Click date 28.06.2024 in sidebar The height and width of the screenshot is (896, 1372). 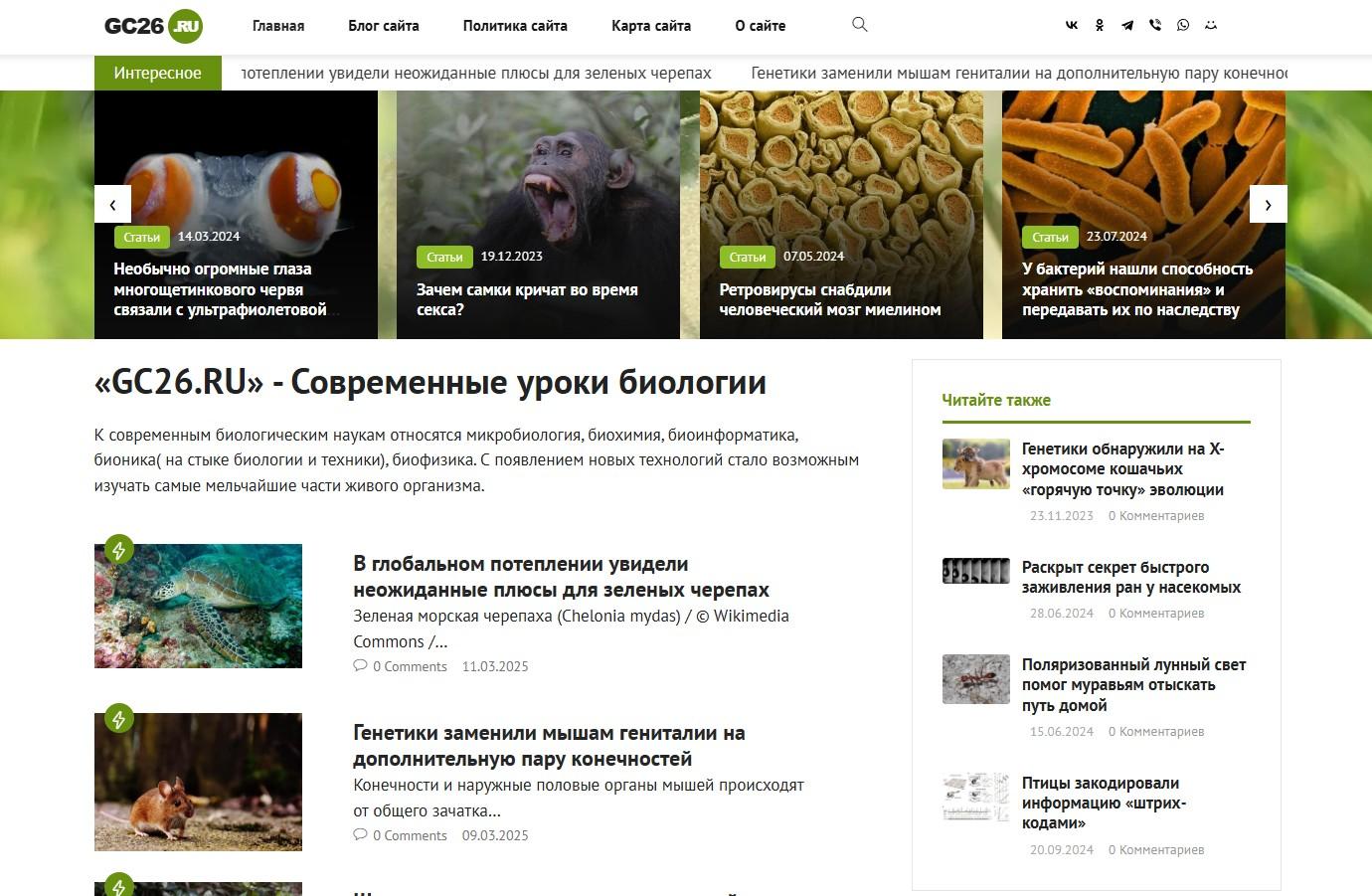1062,614
